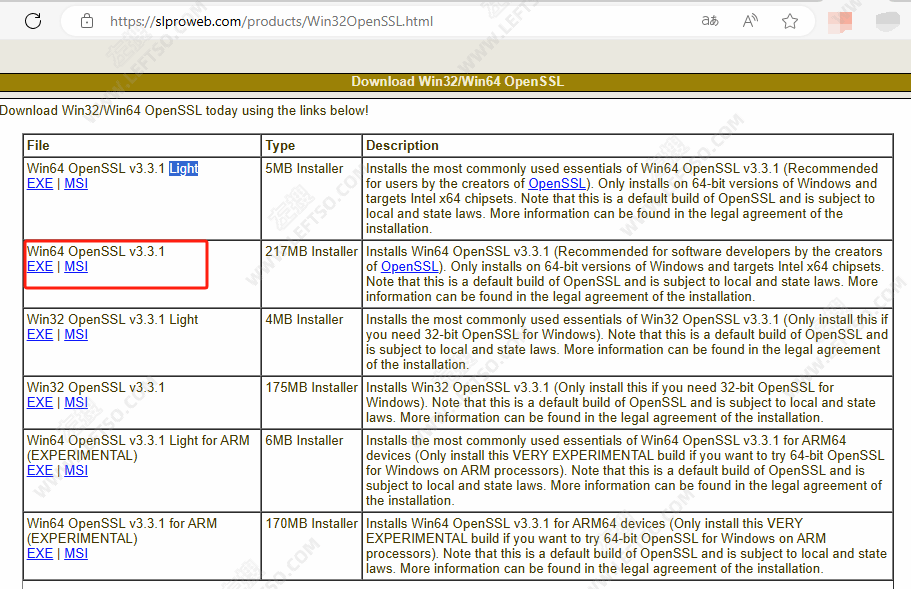Image resolution: width=911 pixels, height=589 pixels.
Task: Open the translate page icon
Action: click(x=710, y=21)
